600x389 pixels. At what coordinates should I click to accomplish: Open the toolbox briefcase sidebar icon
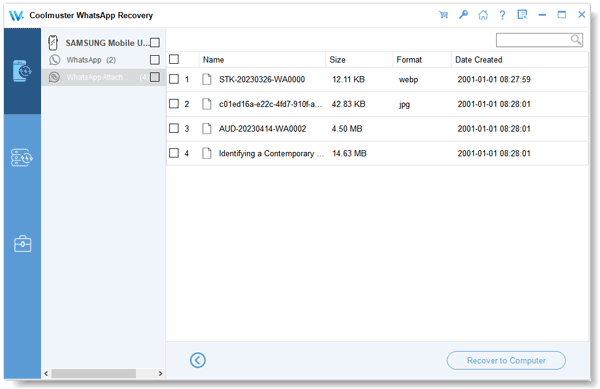(22, 244)
